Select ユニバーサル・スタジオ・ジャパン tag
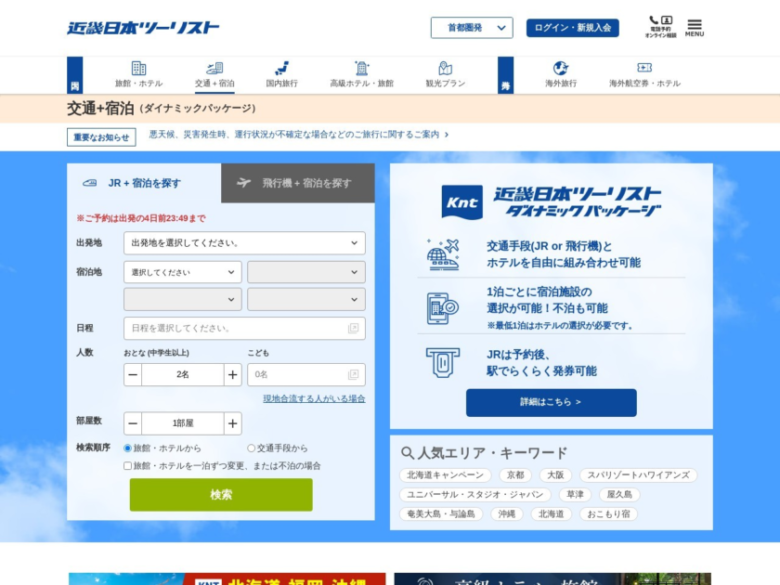780x585 pixels. [475, 494]
